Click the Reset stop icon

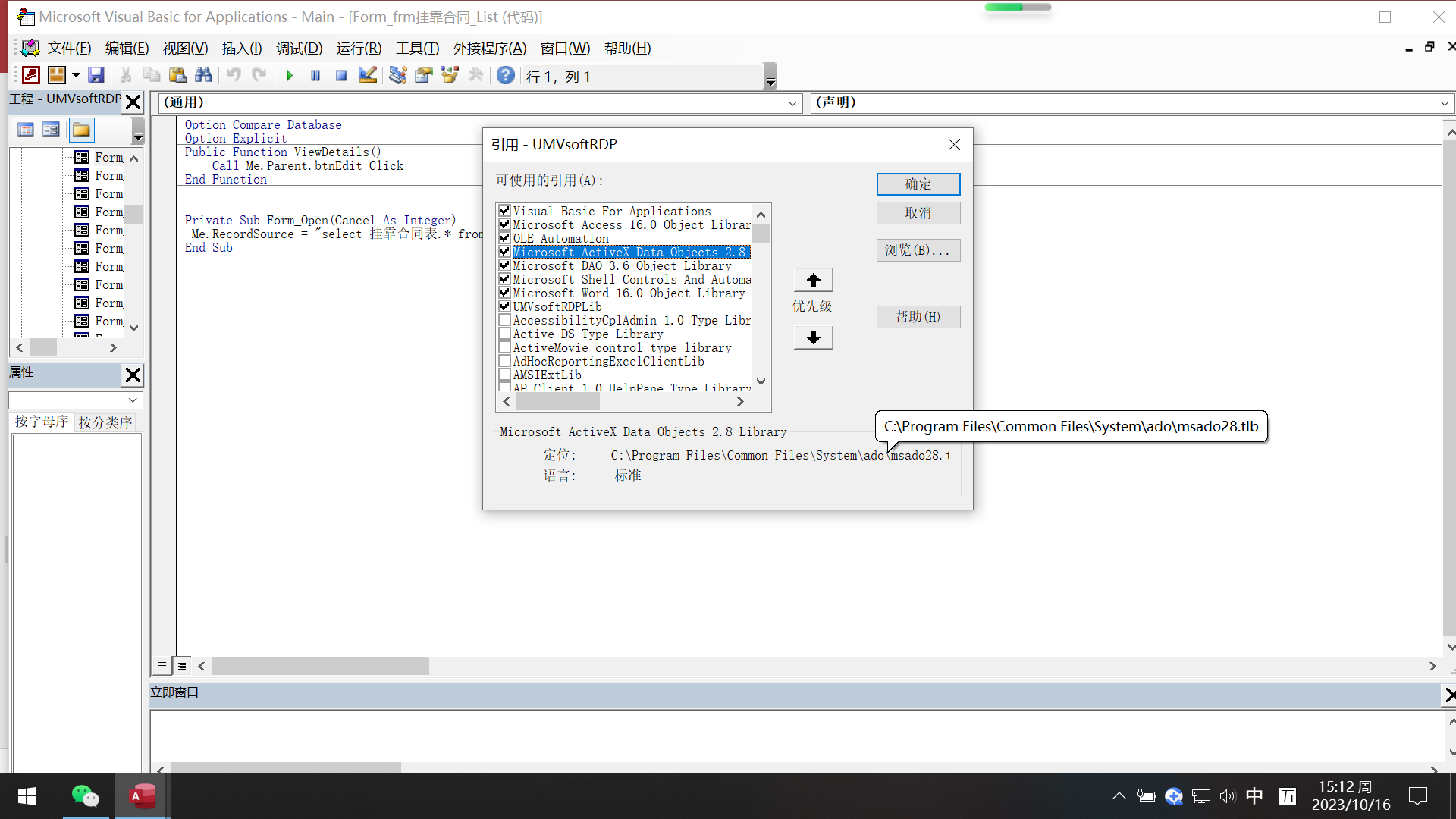point(341,75)
